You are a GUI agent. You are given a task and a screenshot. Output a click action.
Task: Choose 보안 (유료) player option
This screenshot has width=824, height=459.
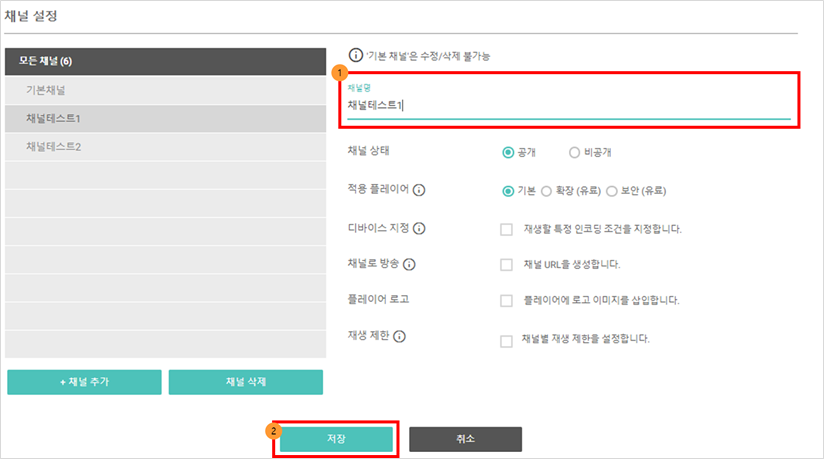point(612,191)
